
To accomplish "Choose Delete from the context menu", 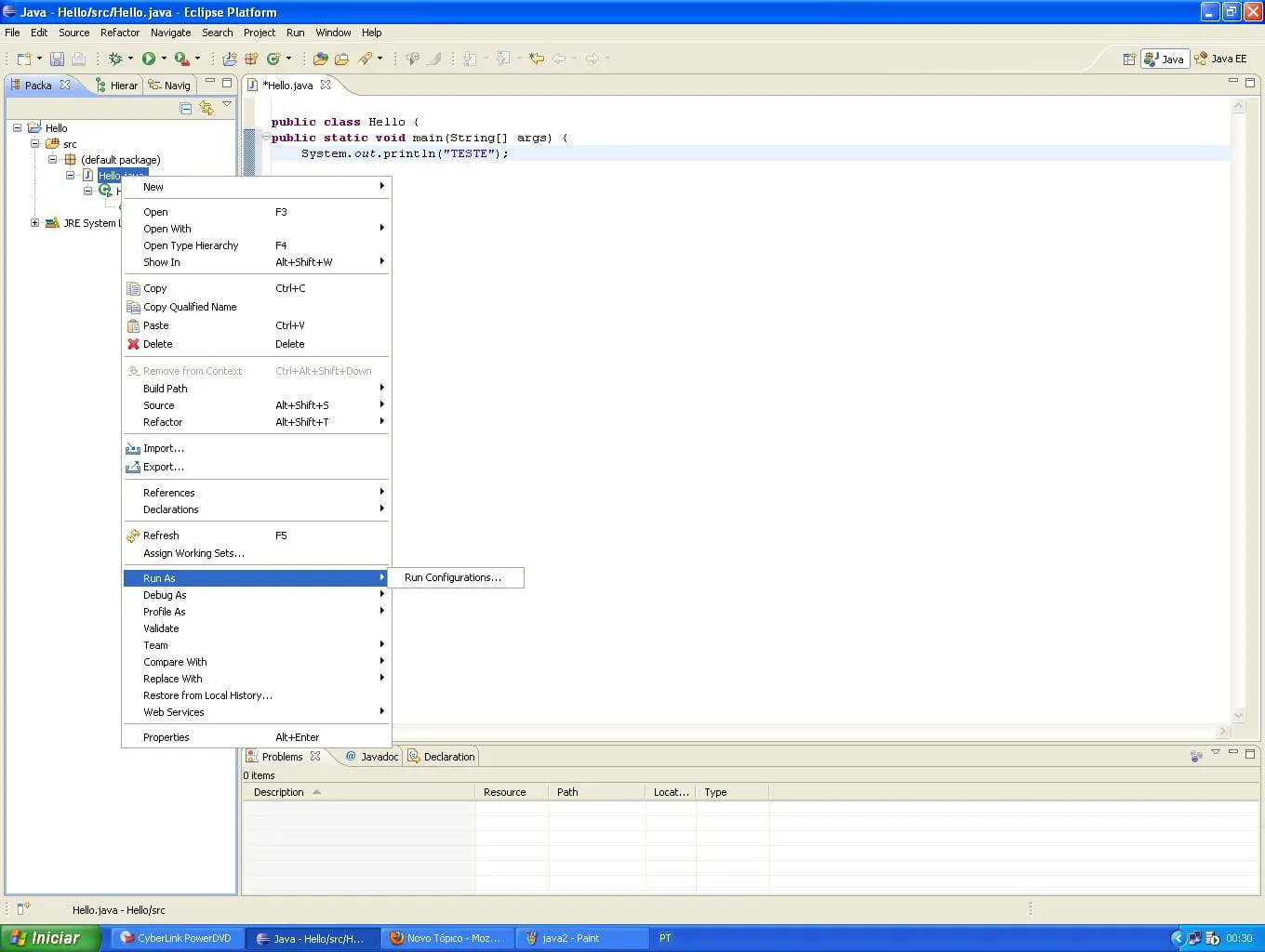I will coord(157,344).
